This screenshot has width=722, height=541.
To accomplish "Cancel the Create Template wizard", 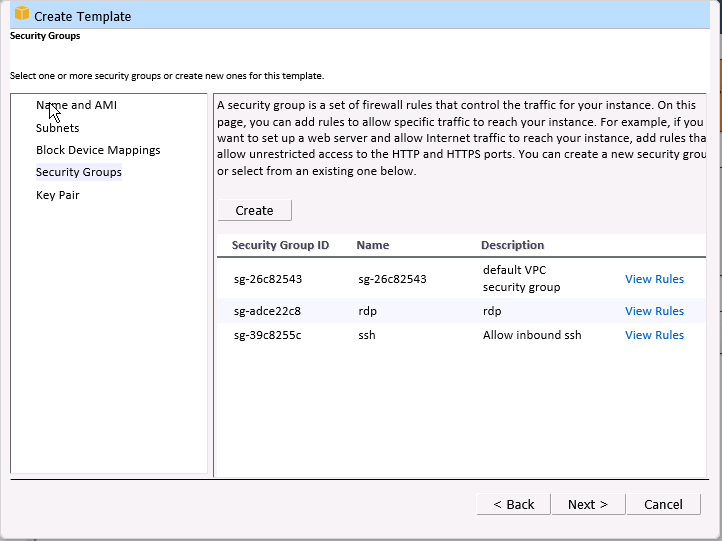I will point(663,504).
